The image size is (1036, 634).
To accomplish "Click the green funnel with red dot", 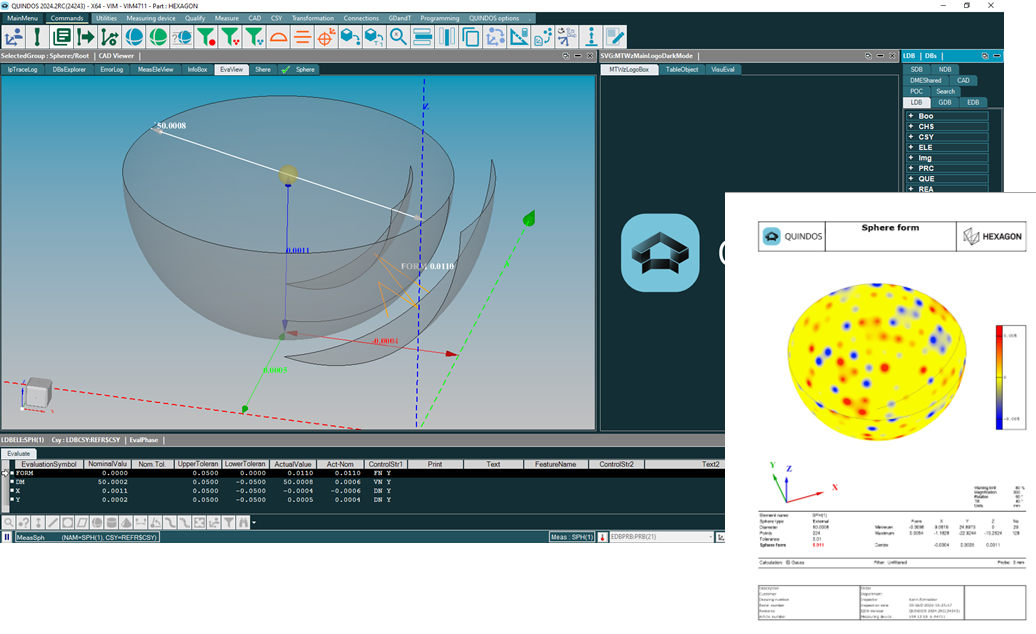I will [206, 37].
